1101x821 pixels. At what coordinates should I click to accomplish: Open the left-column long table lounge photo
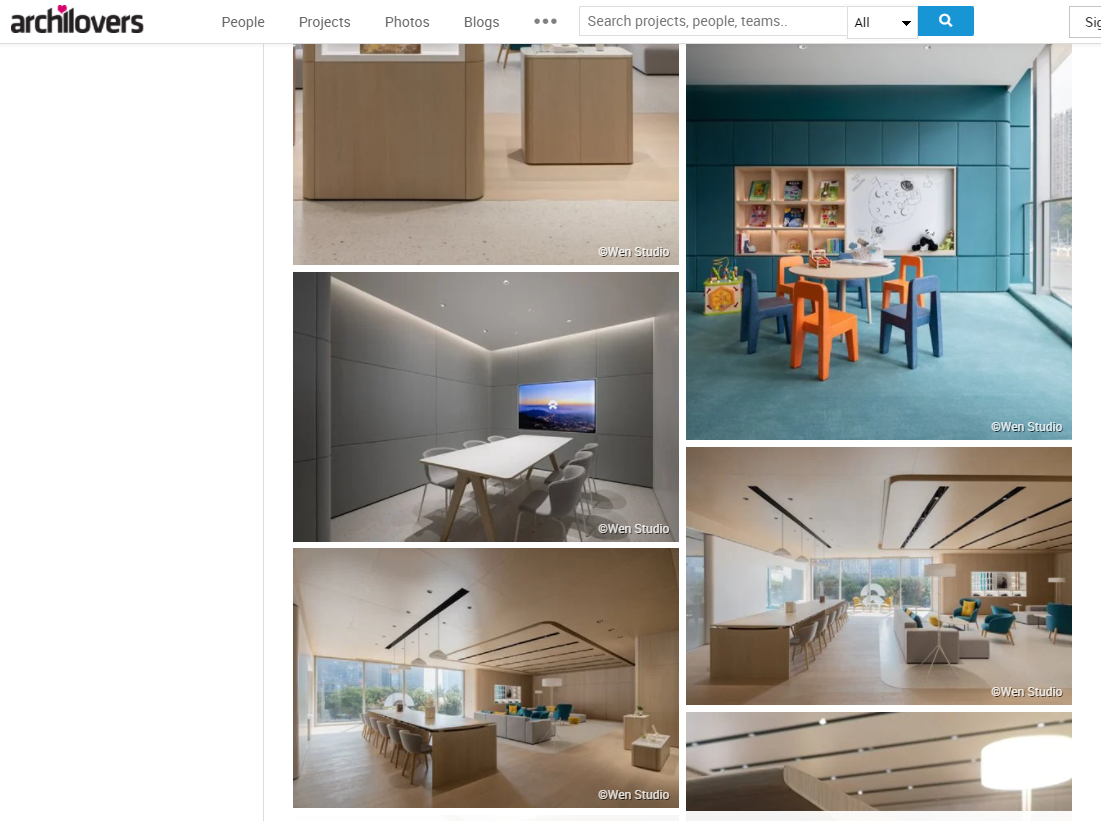tap(485, 677)
